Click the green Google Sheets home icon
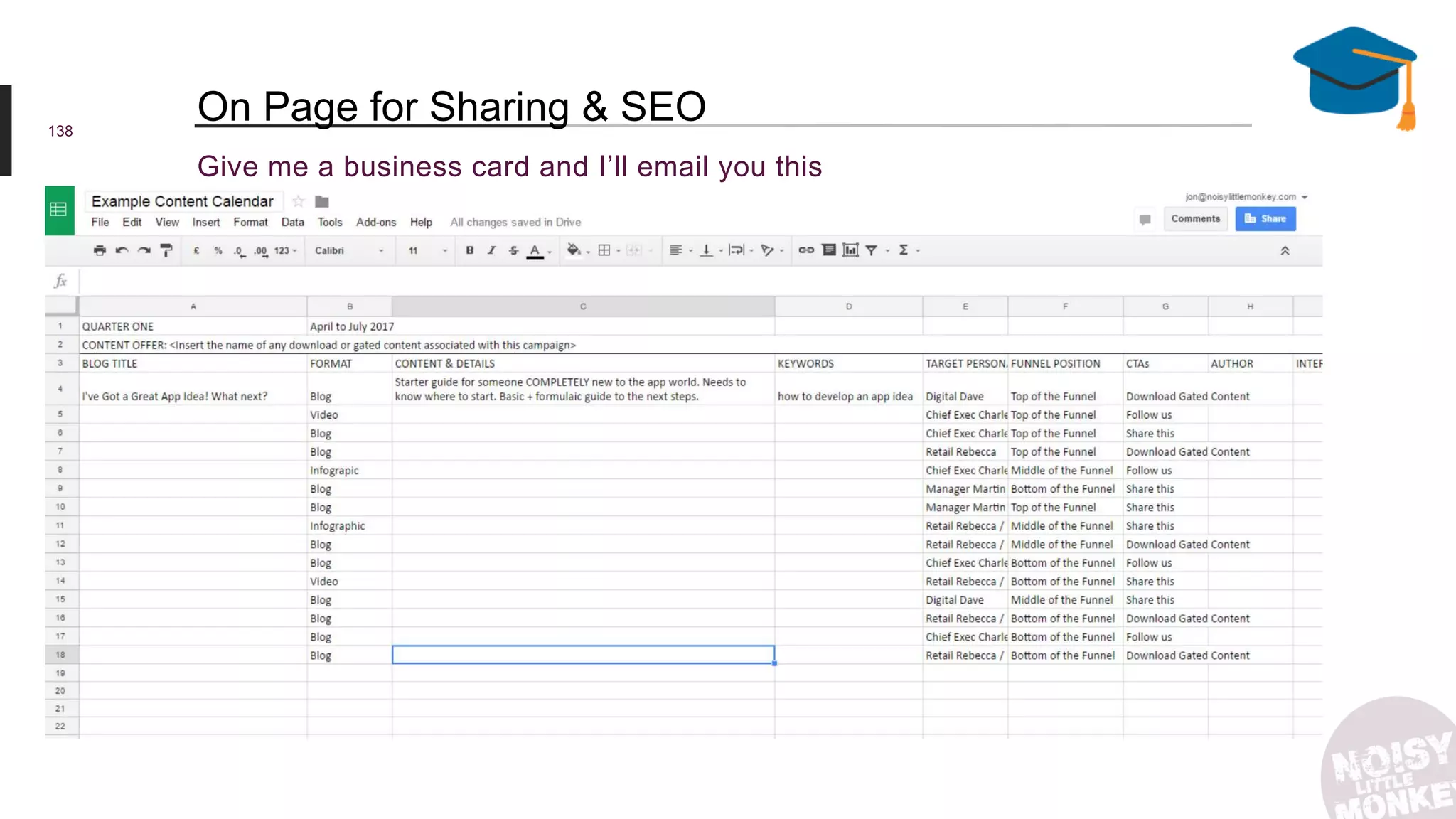Viewport: 1456px width, 819px height. click(60, 210)
